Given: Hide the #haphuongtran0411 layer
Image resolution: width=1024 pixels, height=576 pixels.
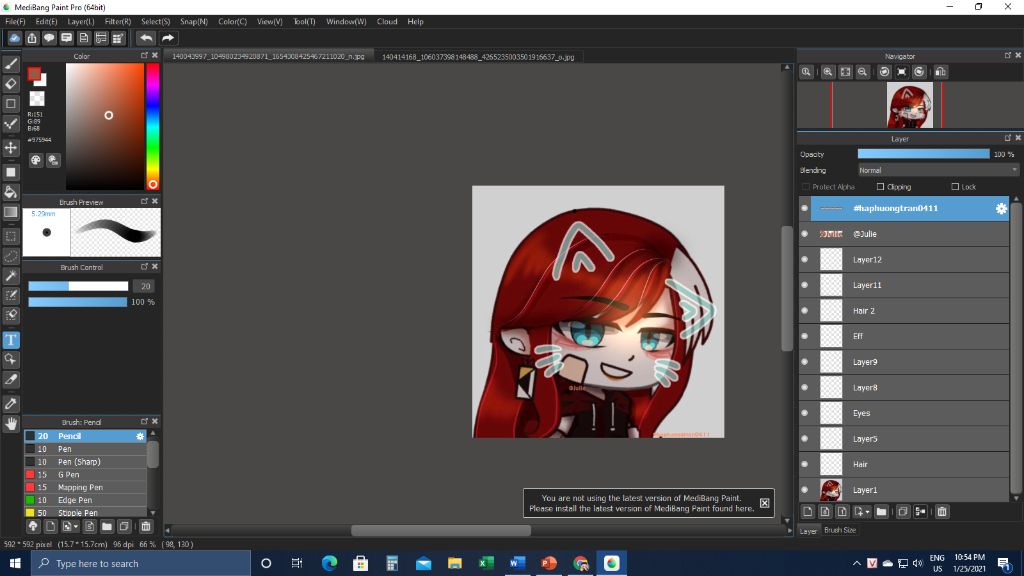Looking at the screenshot, I should pos(805,208).
